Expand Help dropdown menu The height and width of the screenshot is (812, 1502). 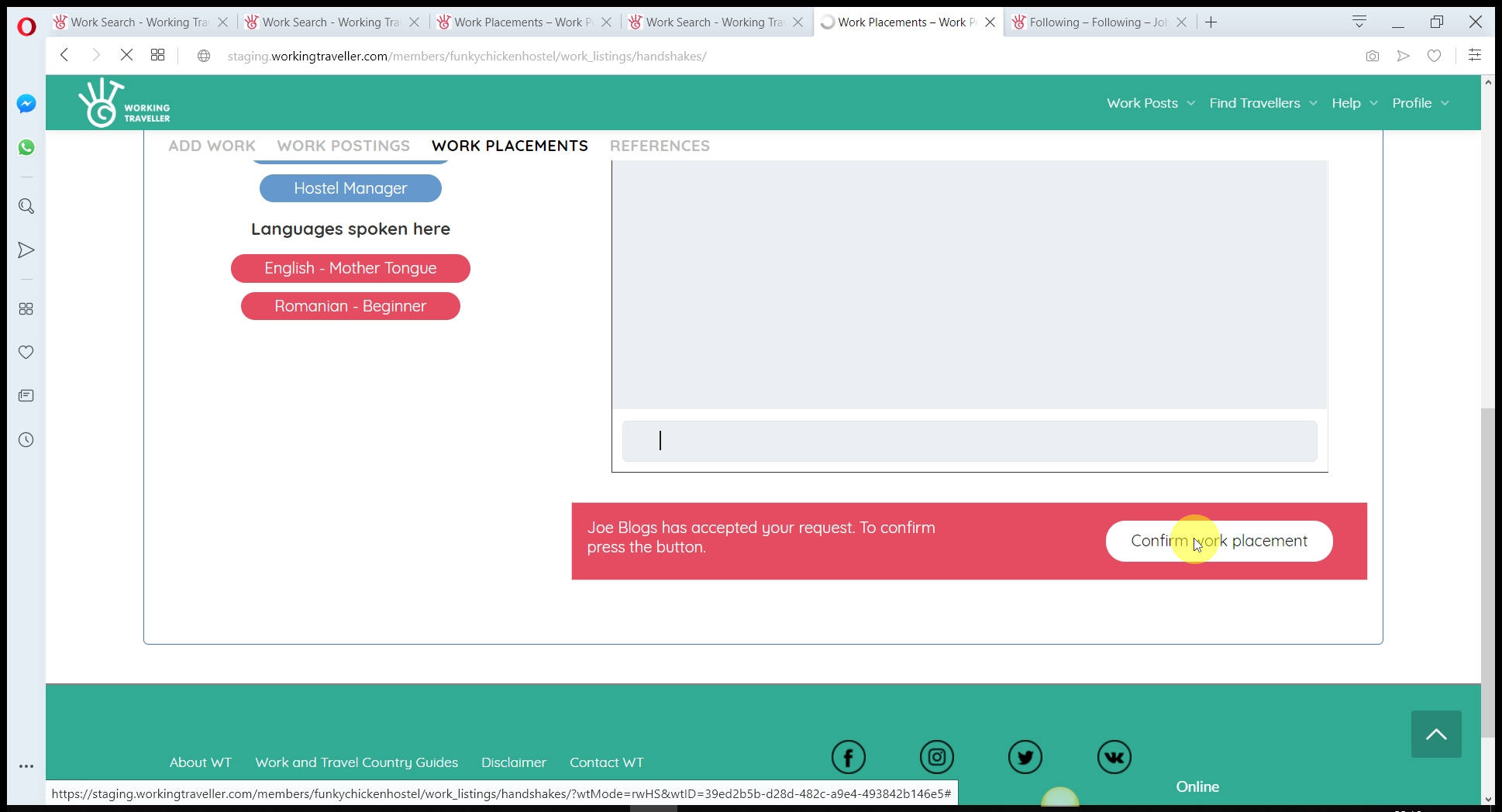coord(1354,103)
